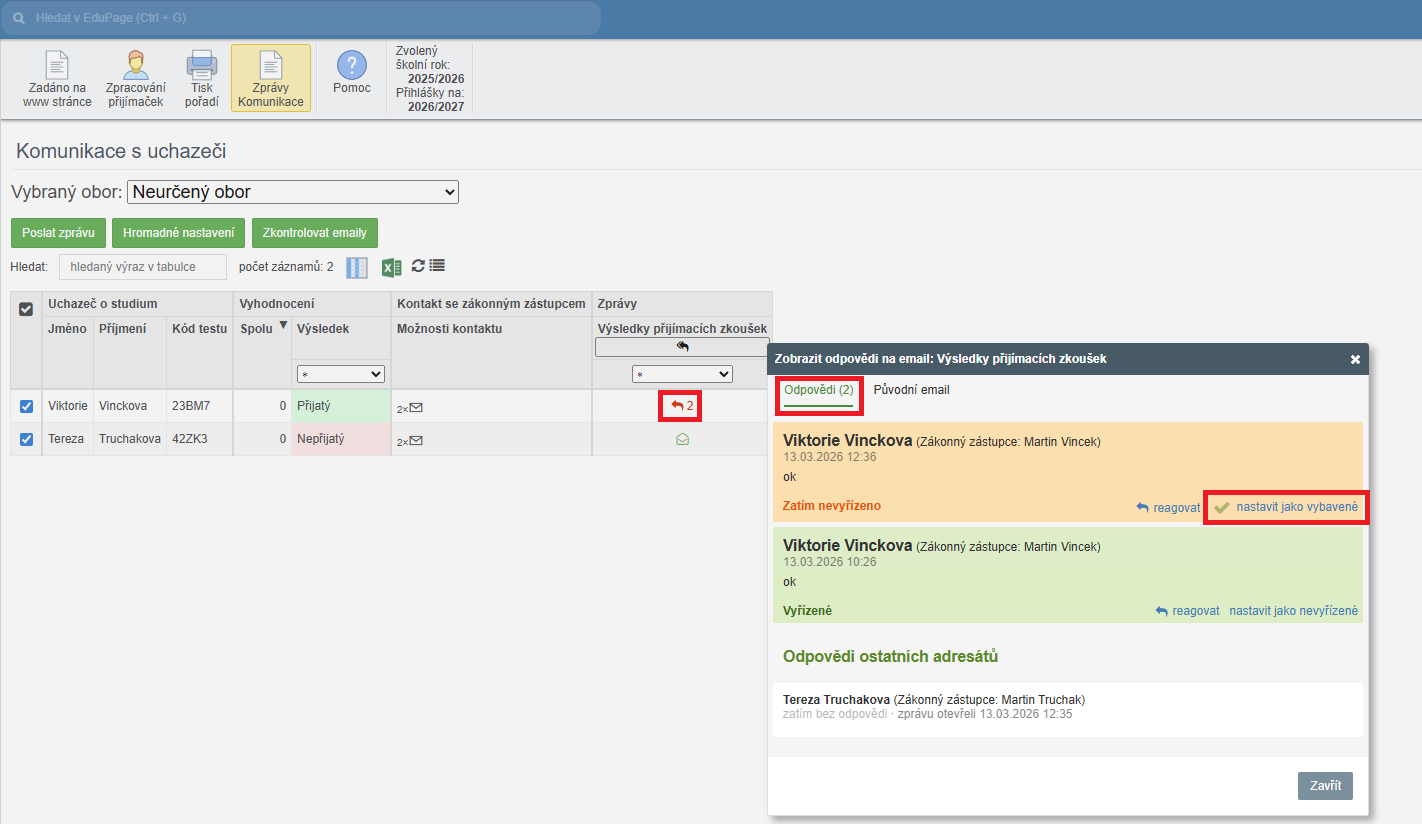Viewport: 1422px width, 824px height.
Task: Open the Pomoc help icon
Action: [352, 66]
